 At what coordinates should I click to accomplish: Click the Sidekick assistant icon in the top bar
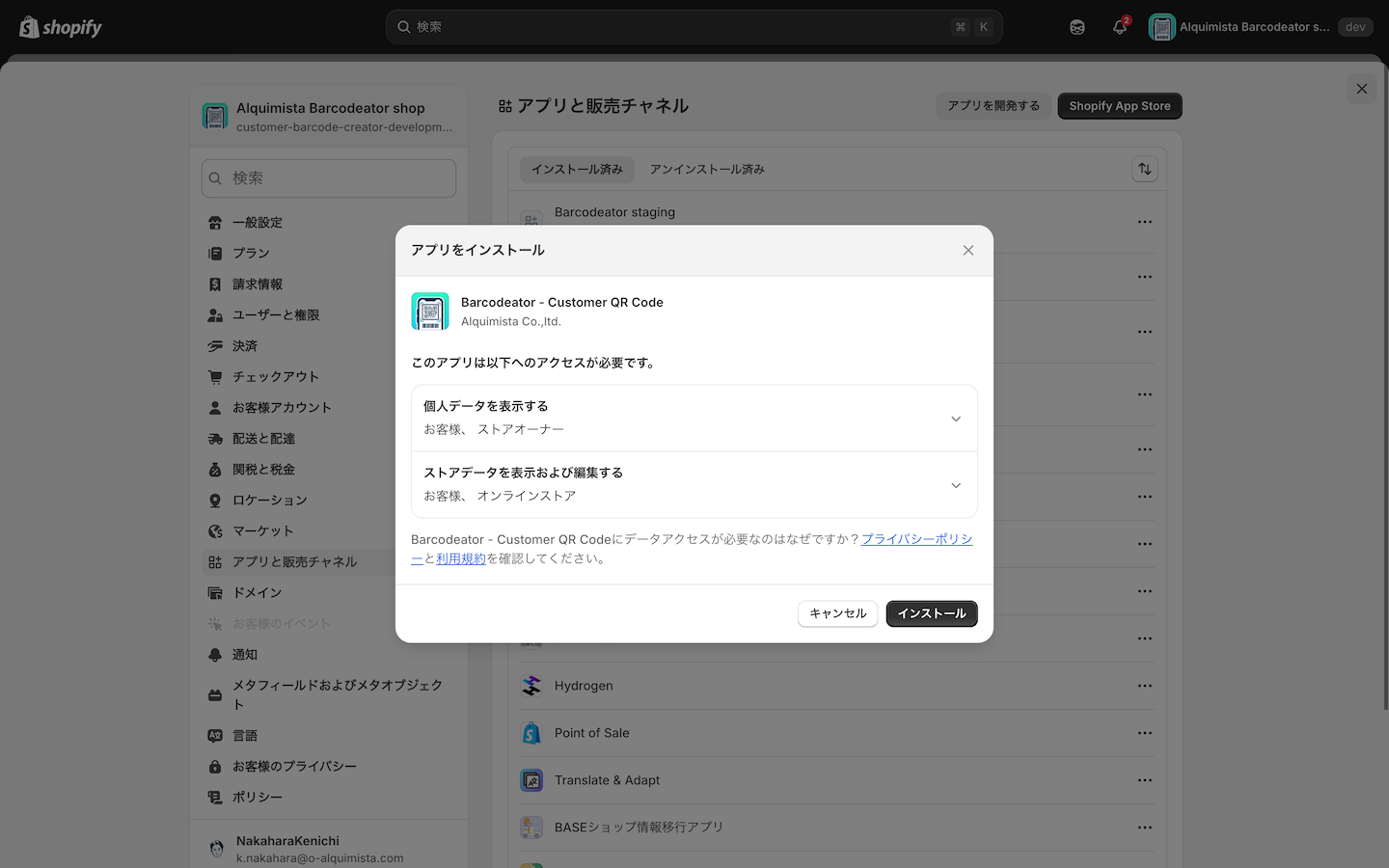point(1076,27)
